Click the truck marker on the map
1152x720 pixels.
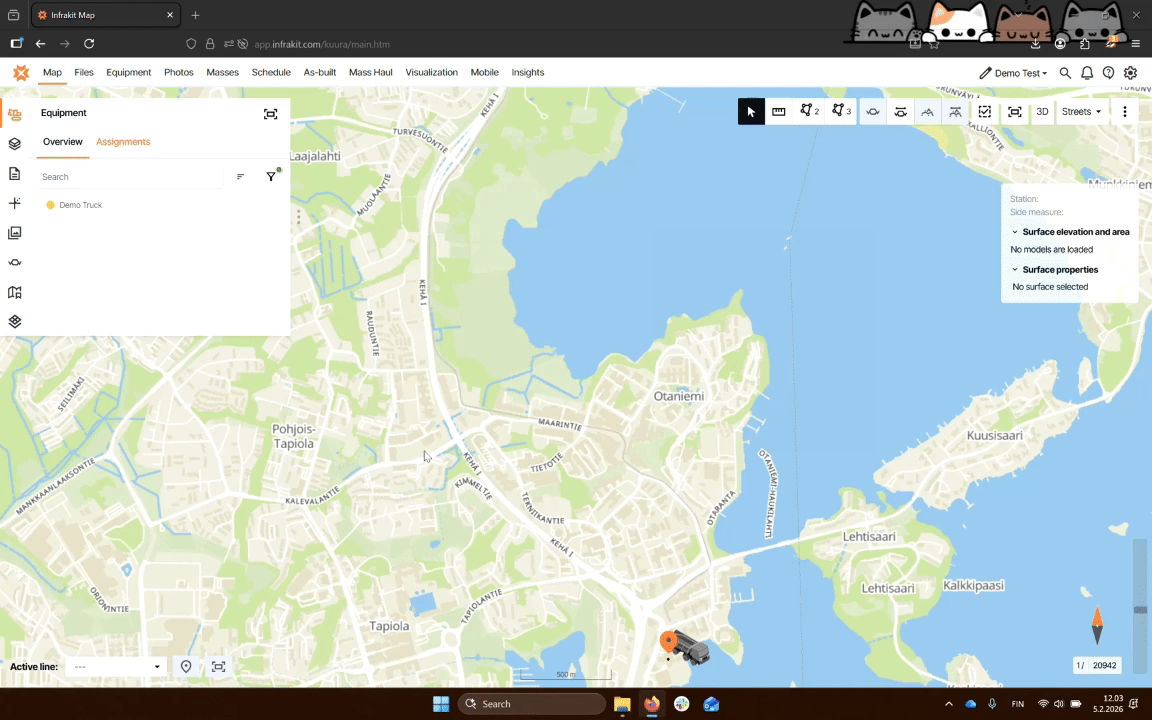coord(689,647)
